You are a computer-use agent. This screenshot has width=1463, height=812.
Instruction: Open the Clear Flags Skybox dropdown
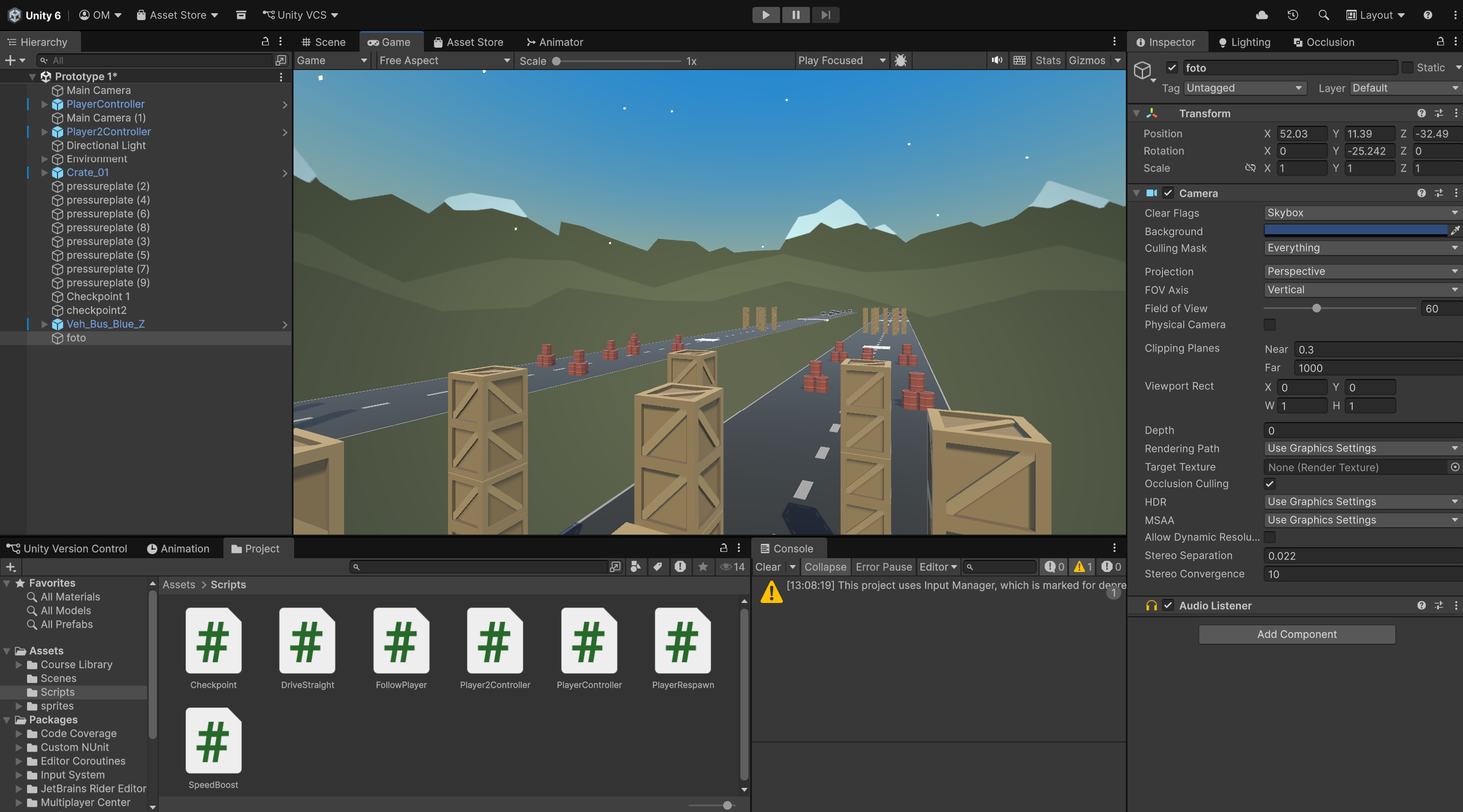click(1361, 212)
